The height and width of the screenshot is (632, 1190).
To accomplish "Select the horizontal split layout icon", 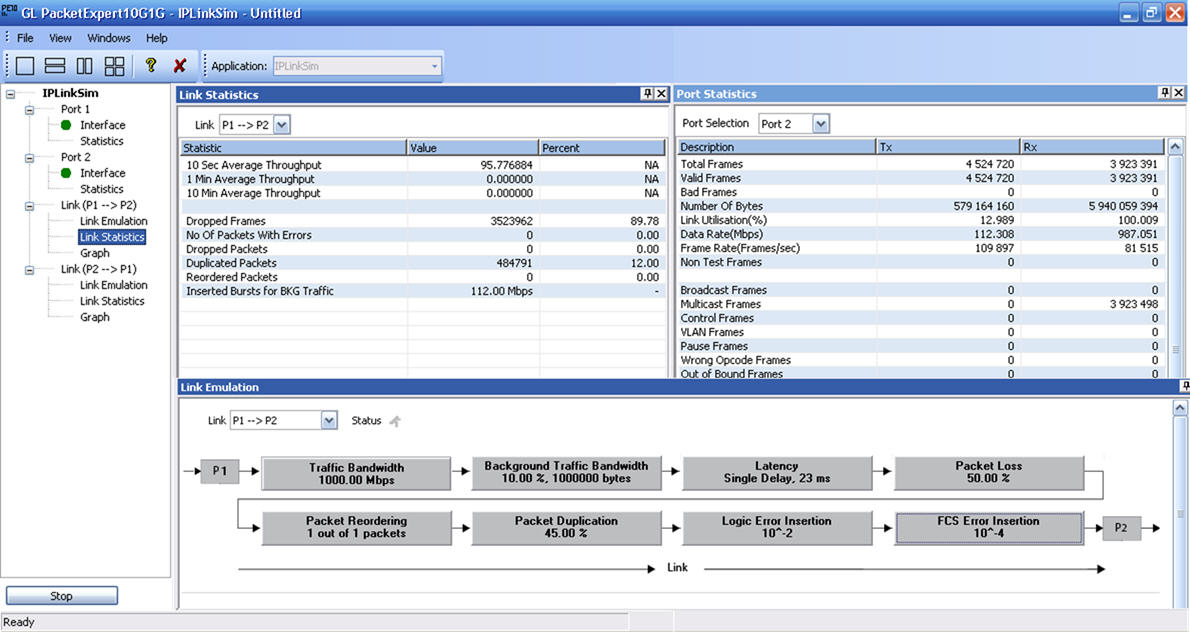I will point(55,66).
